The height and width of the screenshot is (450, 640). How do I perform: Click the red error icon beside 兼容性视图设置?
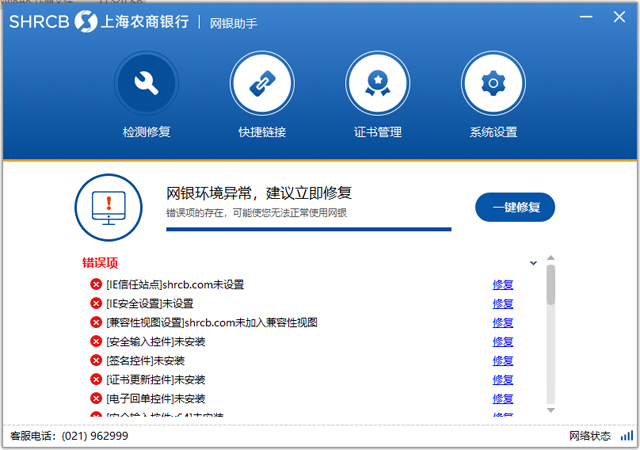tap(96, 322)
